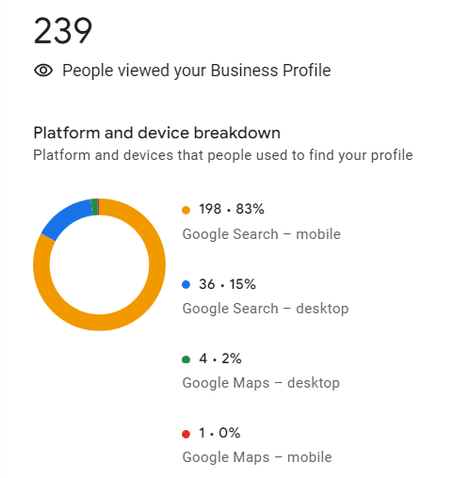Click the '1 · 0%' statistic
The width and height of the screenshot is (450, 478).
220,433
